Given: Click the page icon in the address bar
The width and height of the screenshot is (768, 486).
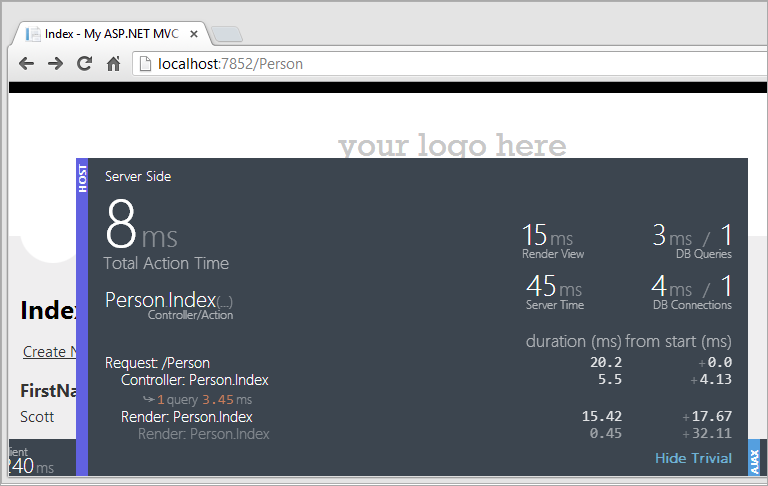Looking at the screenshot, I should (145, 64).
